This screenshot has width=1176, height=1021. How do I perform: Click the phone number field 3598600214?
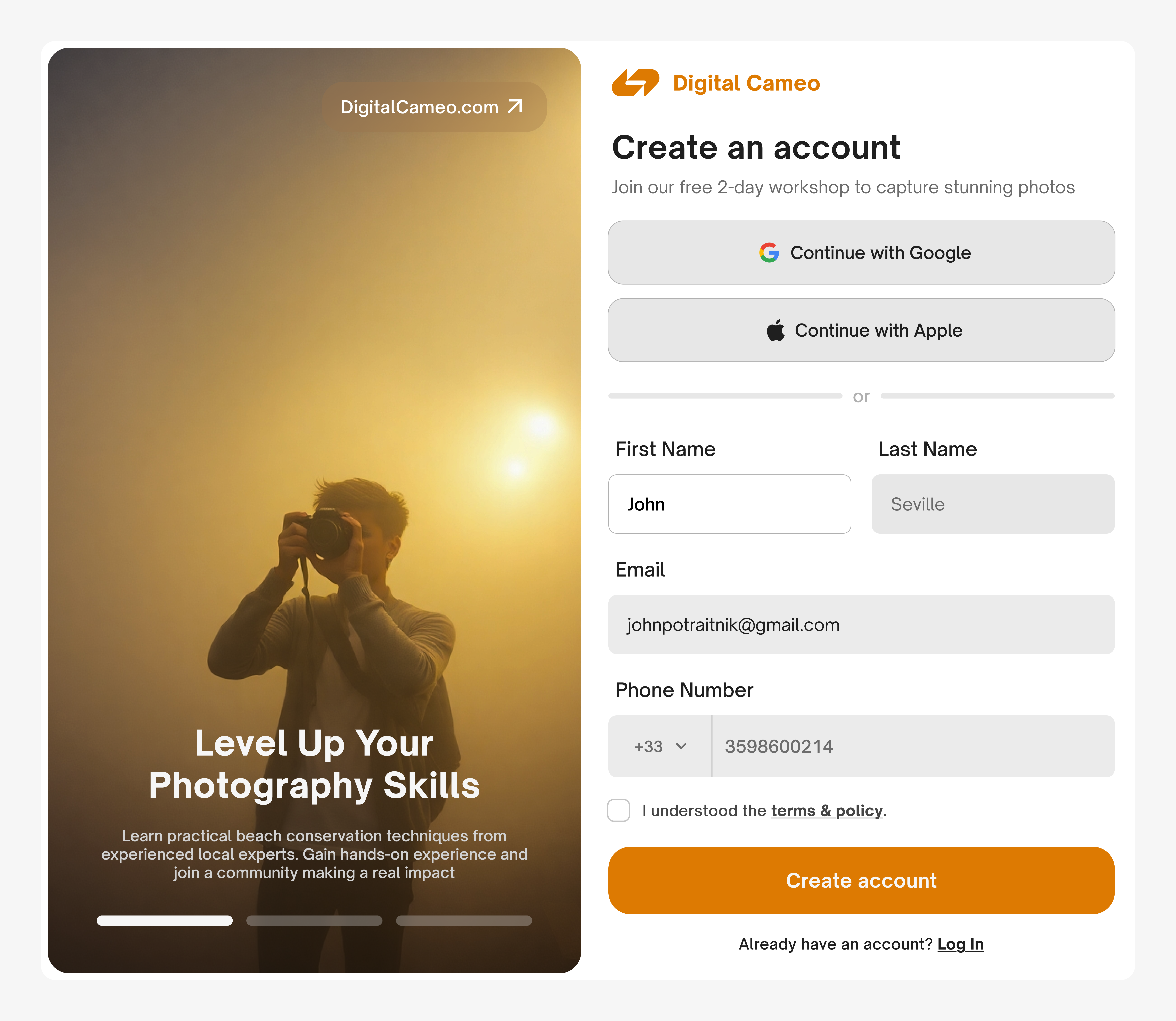[913, 746]
